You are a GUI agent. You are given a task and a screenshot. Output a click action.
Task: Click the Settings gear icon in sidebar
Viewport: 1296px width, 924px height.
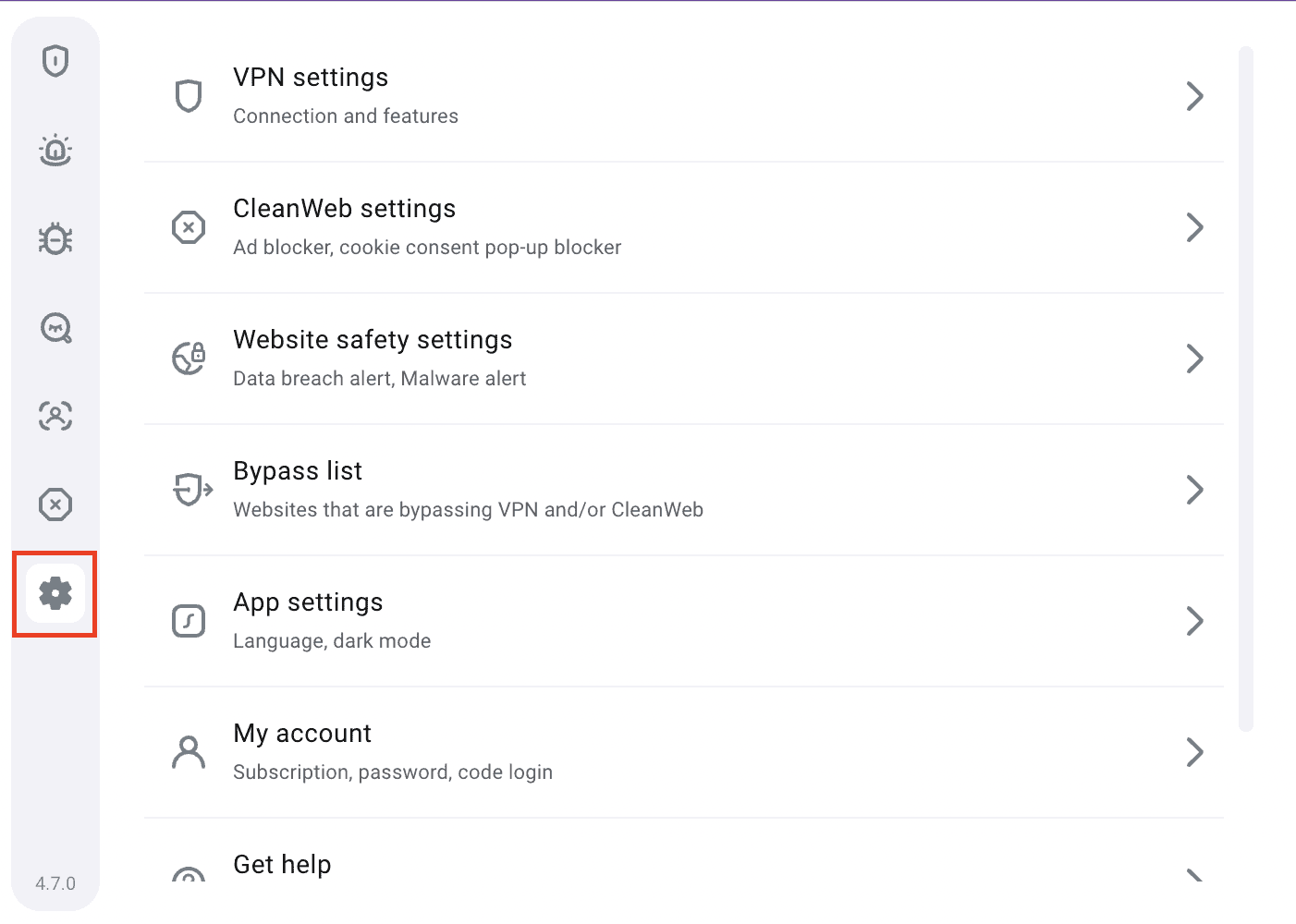tap(55, 593)
